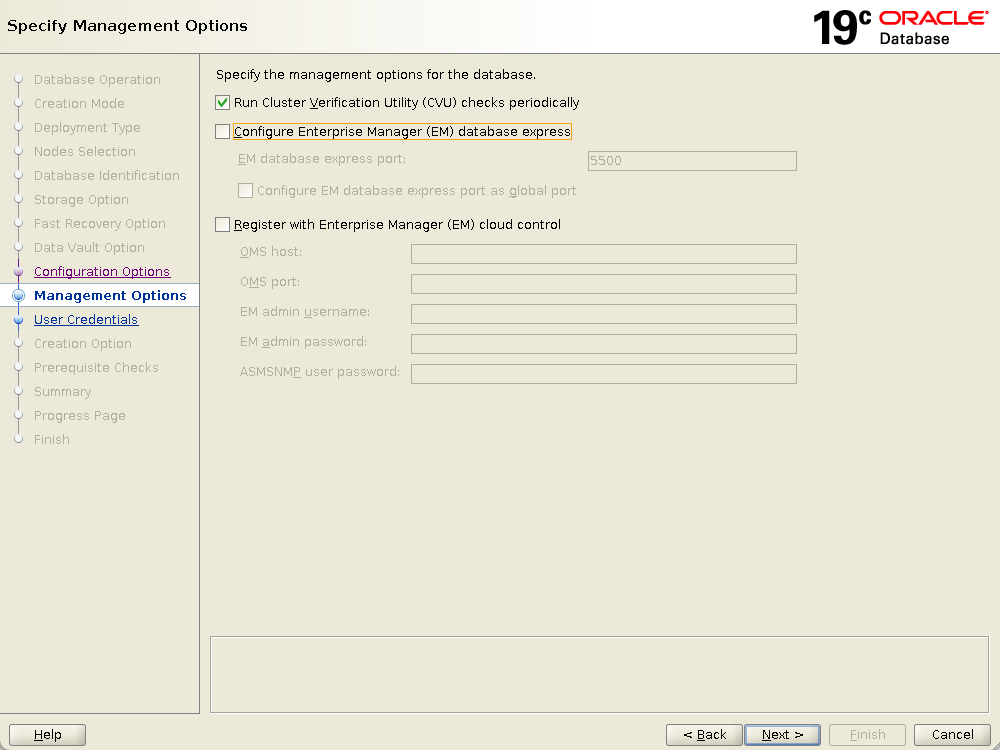Click the Management Options step bullet icon
The image size is (1000, 750).
tap(18, 296)
